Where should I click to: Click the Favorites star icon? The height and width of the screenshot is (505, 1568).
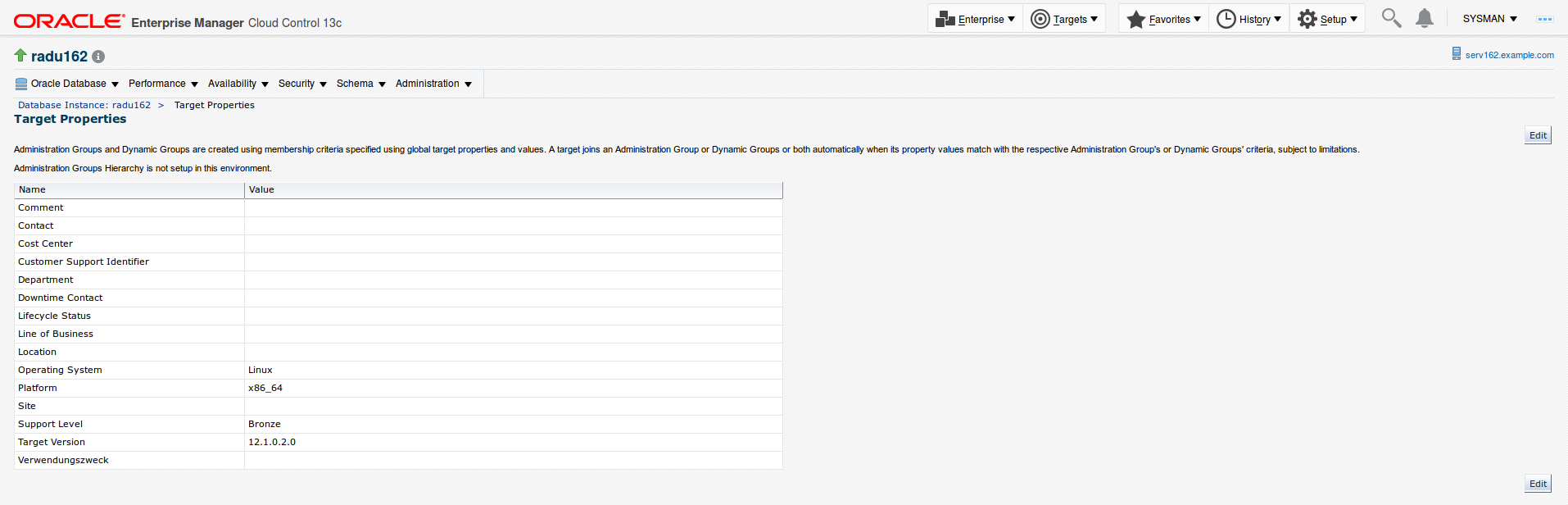tap(1135, 19)
